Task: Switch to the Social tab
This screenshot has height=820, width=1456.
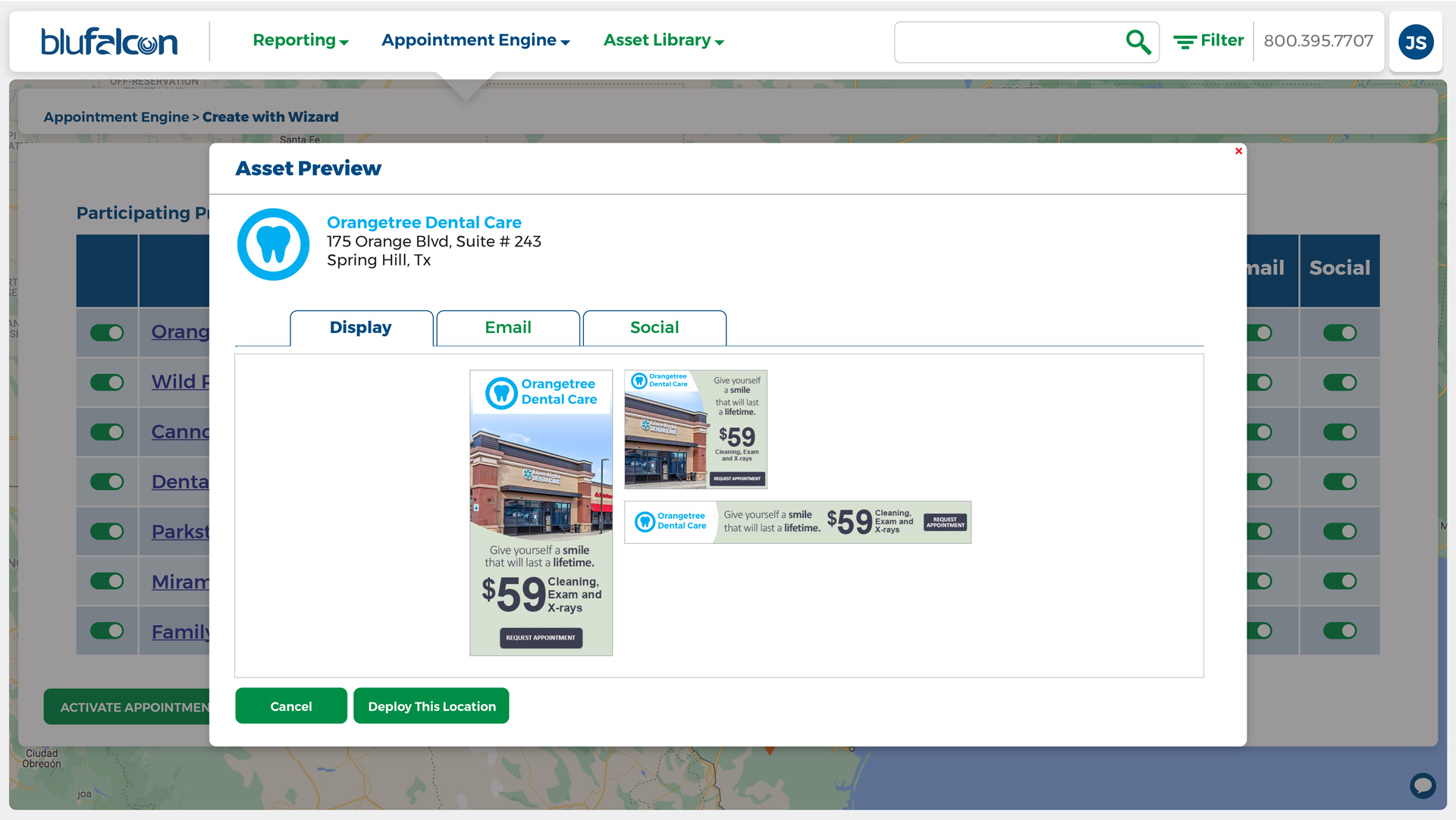Action: 654,328
